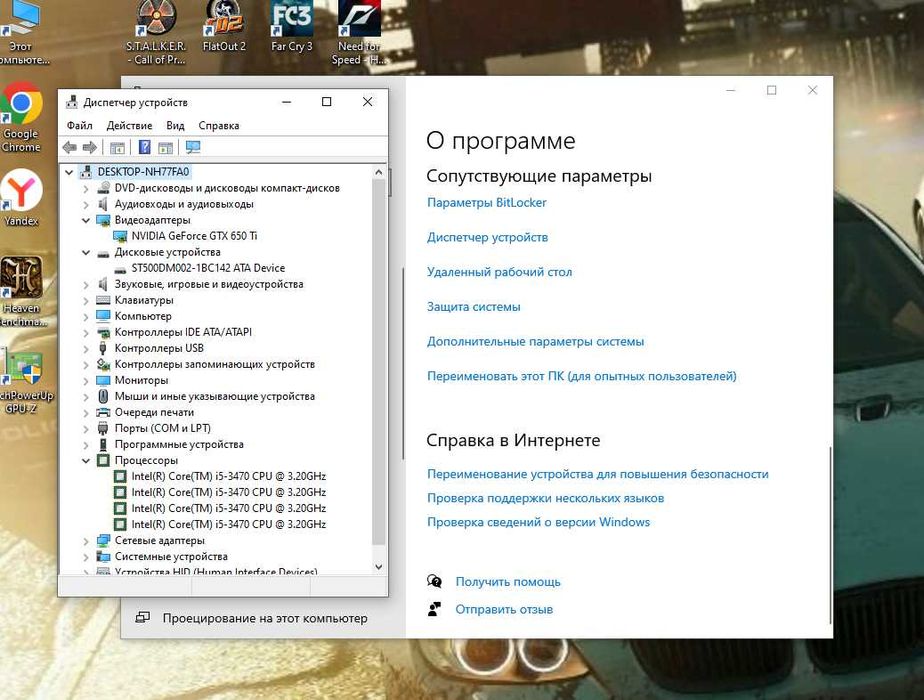
Task: Select Программные устройства row
Action: [179, 444]
